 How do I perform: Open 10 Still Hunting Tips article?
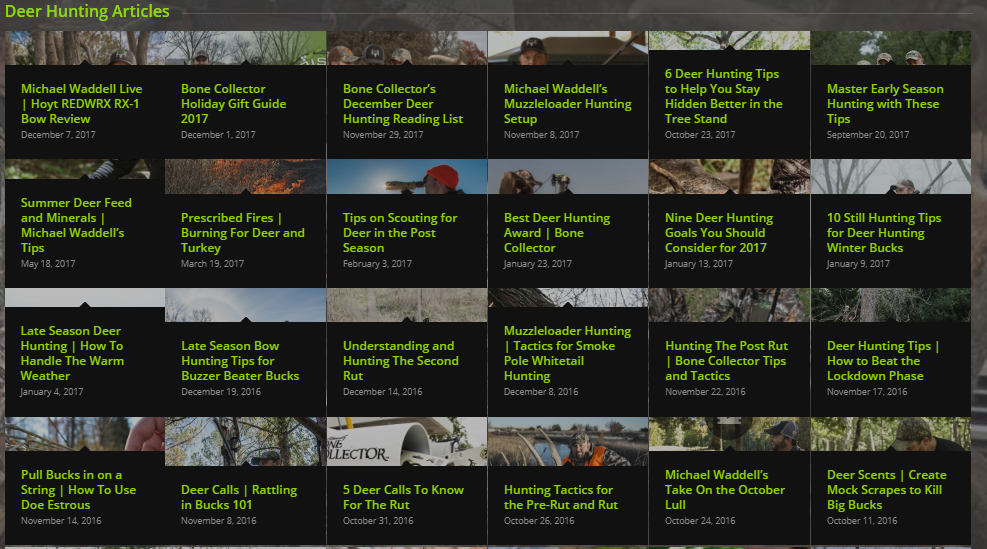click(884, 233)
